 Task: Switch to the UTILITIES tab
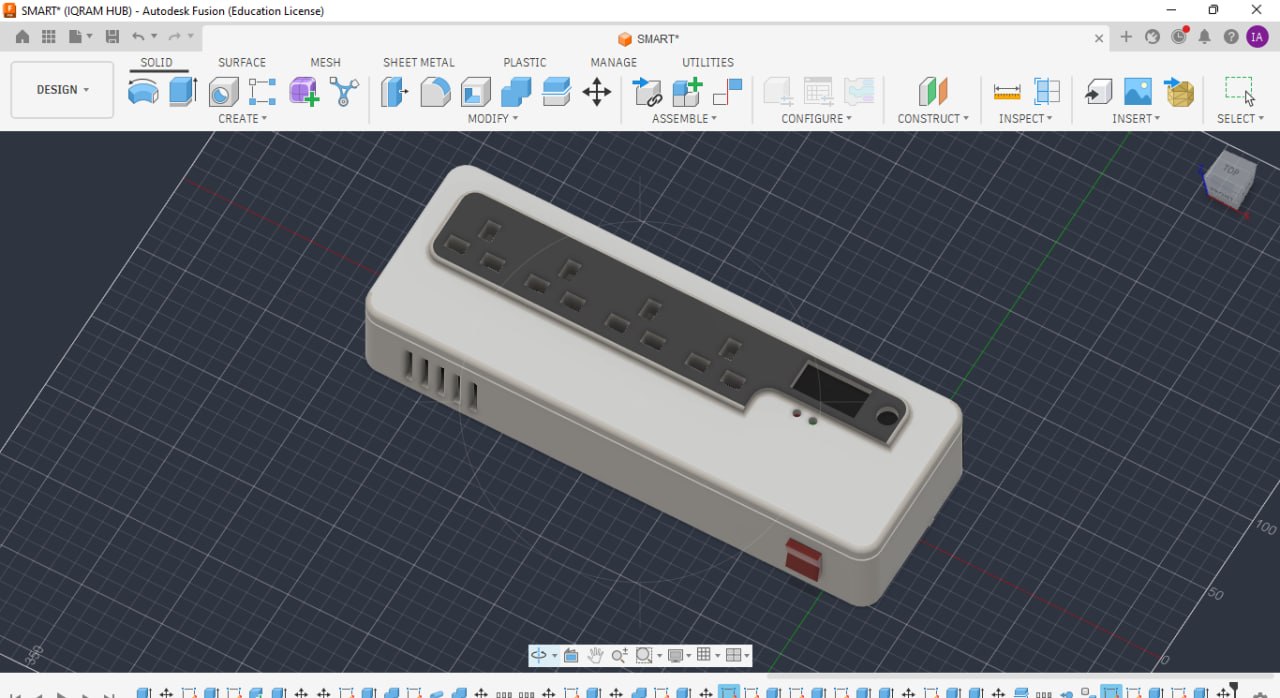pos(708,62)
